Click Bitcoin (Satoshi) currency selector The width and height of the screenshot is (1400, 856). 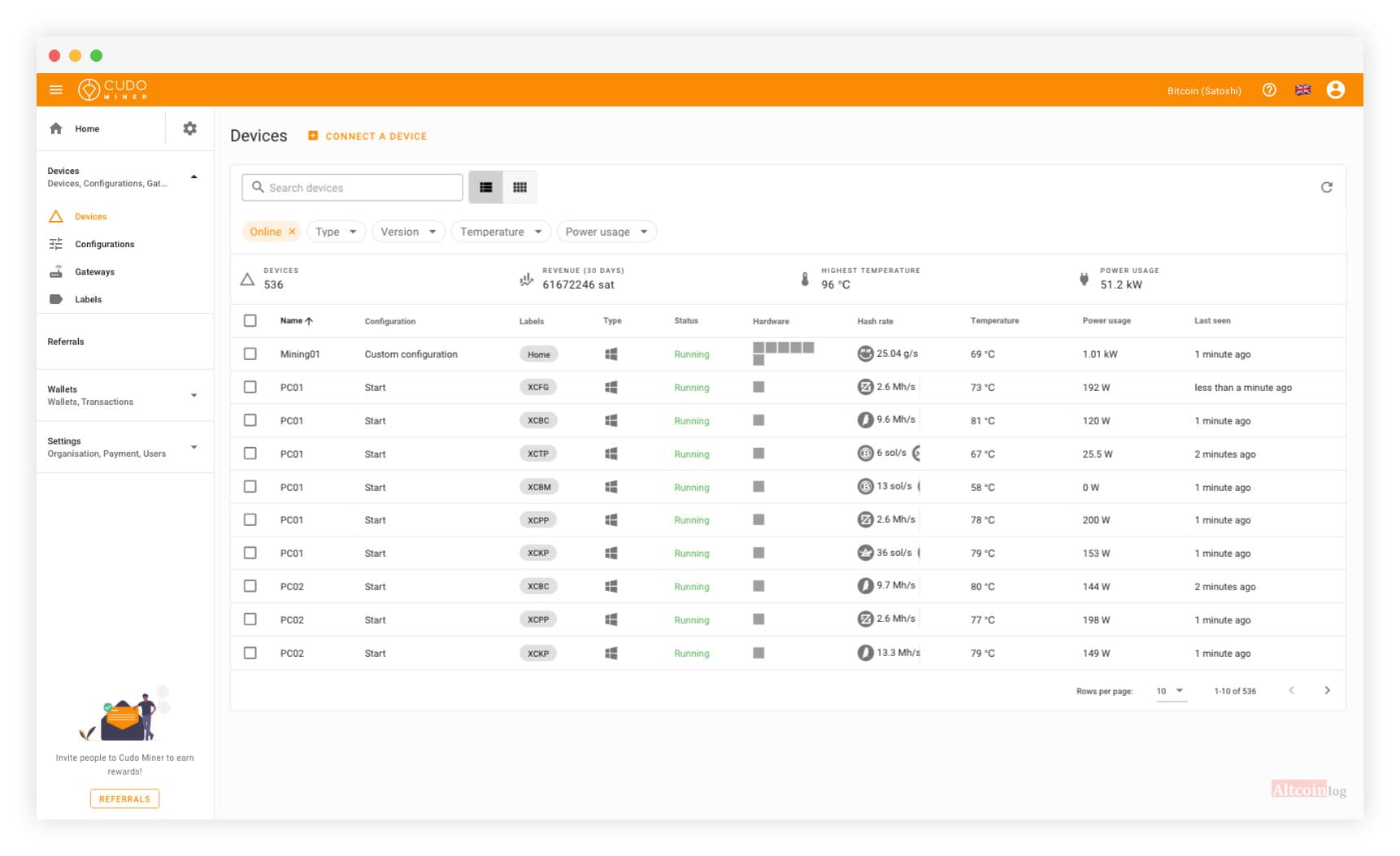tap(1204, 90)
